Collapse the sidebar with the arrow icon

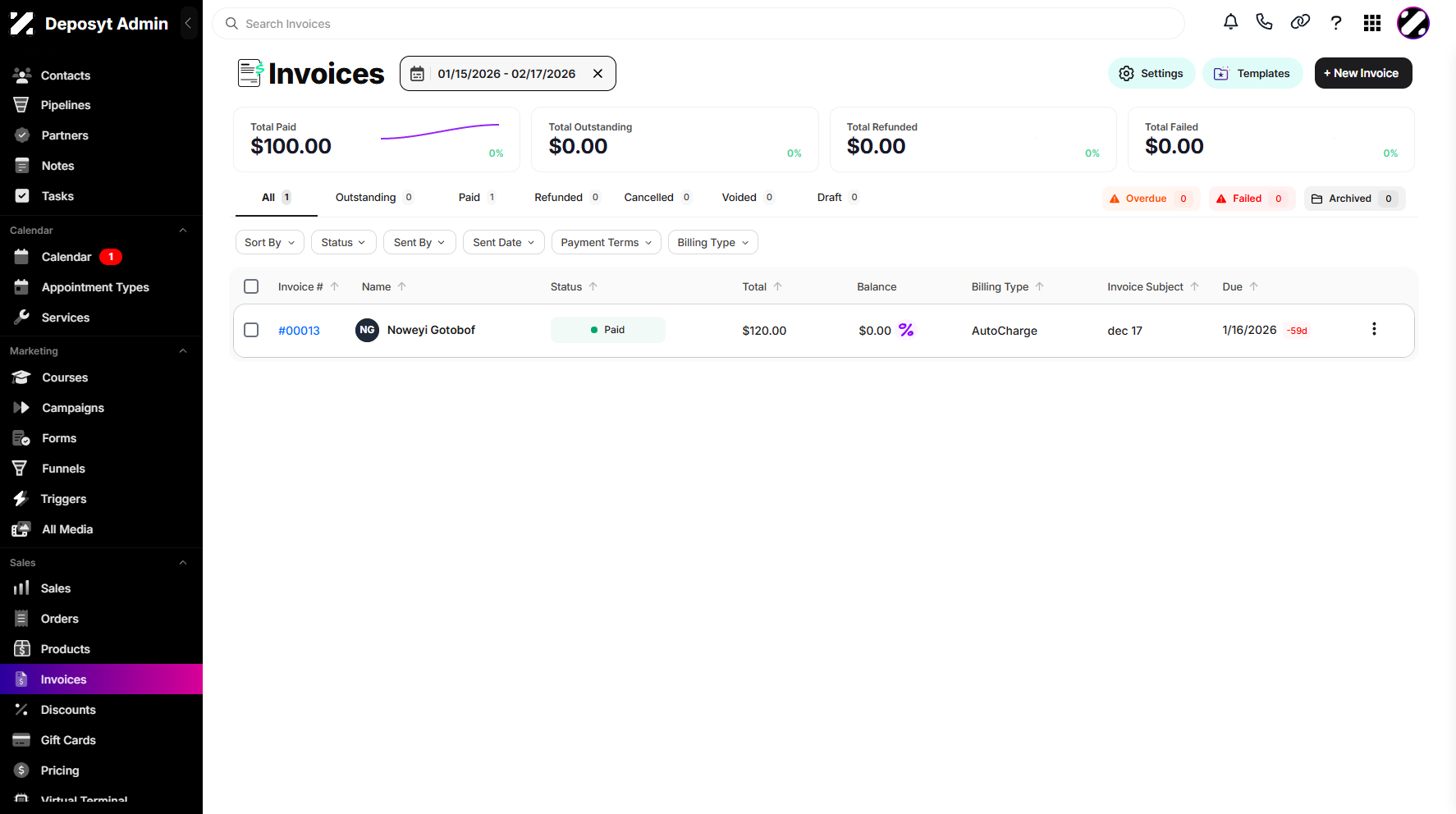tap(188, 23)
